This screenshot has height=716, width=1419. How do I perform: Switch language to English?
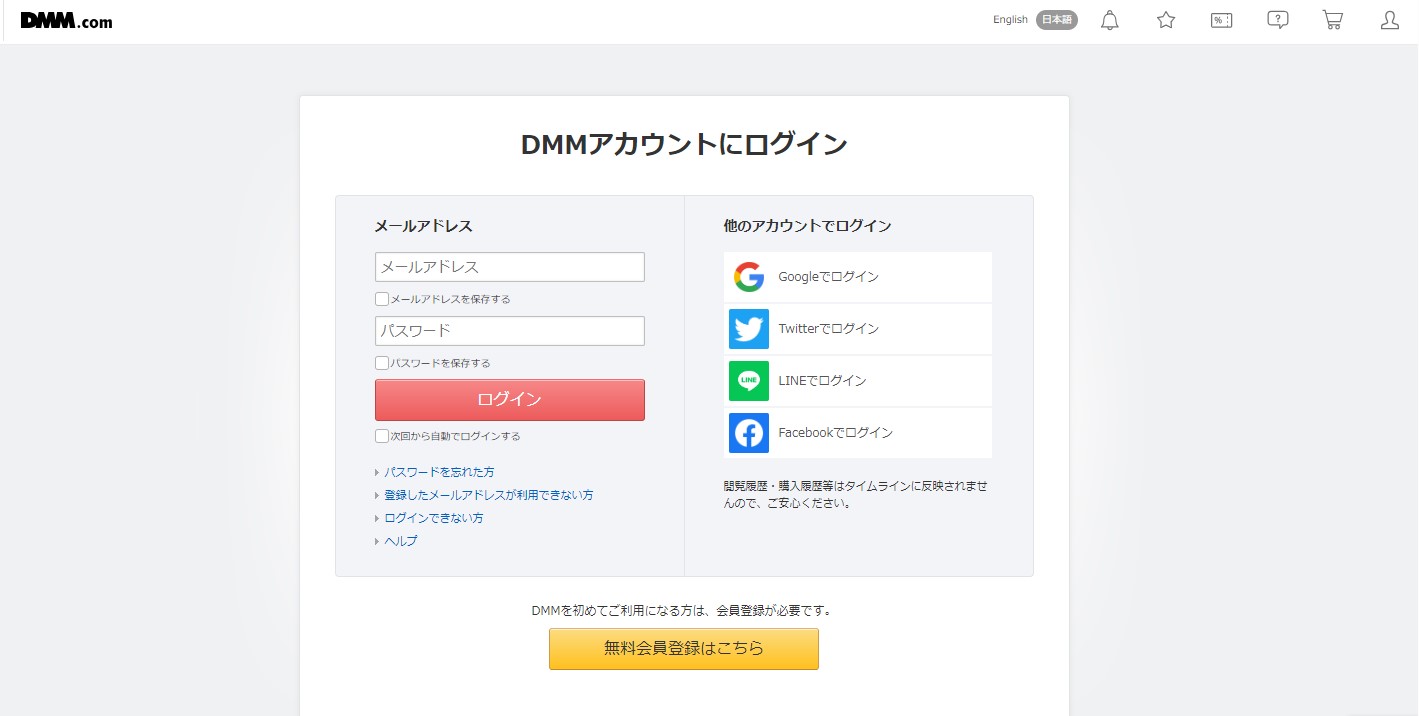tap(1010, 20)
